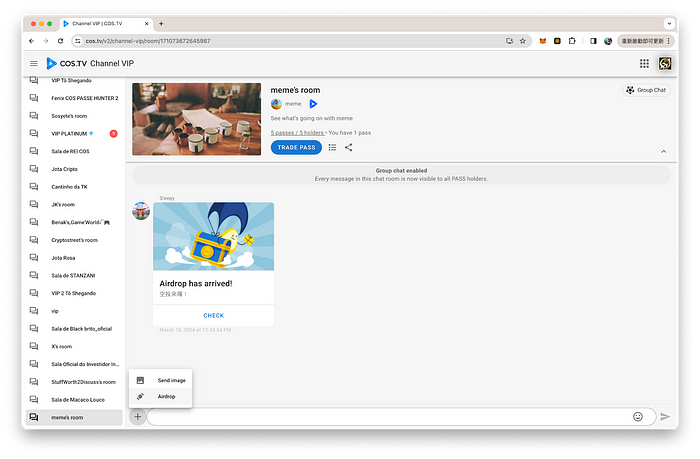The height and width of the screenshot is (459, 700).
Task: Open meme's channel play icon
Action: (313, 104)
